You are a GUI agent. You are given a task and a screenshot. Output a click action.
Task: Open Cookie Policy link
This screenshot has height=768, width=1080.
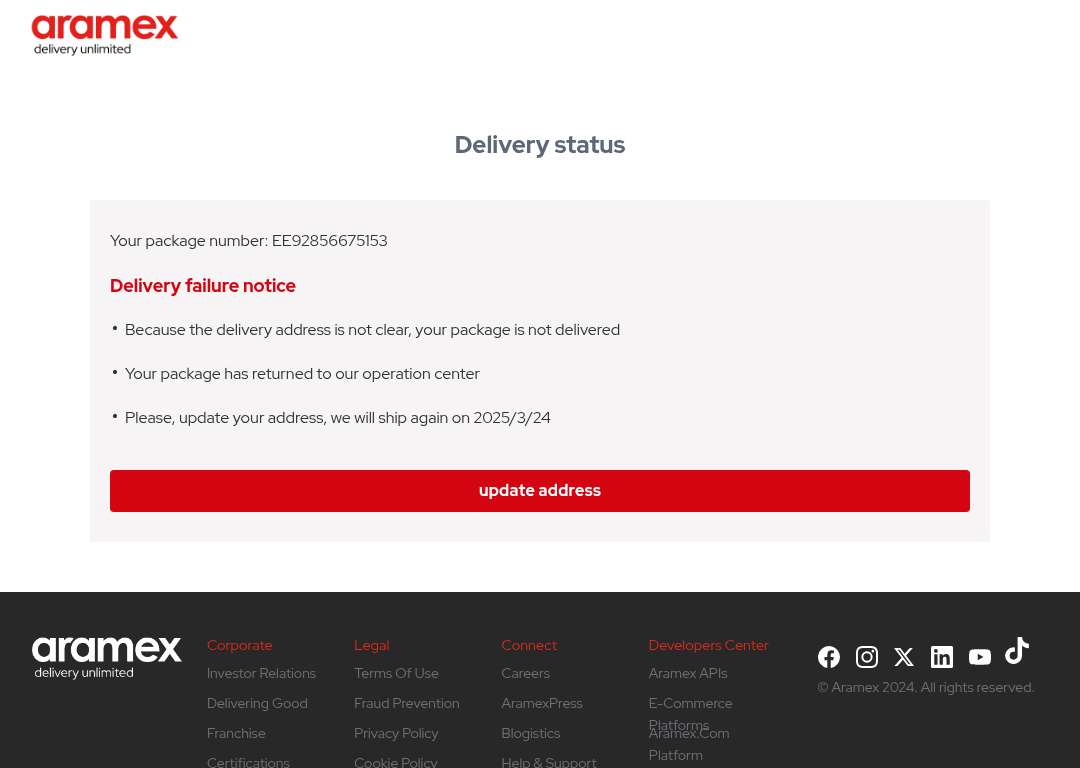click(x=395, y=762)
